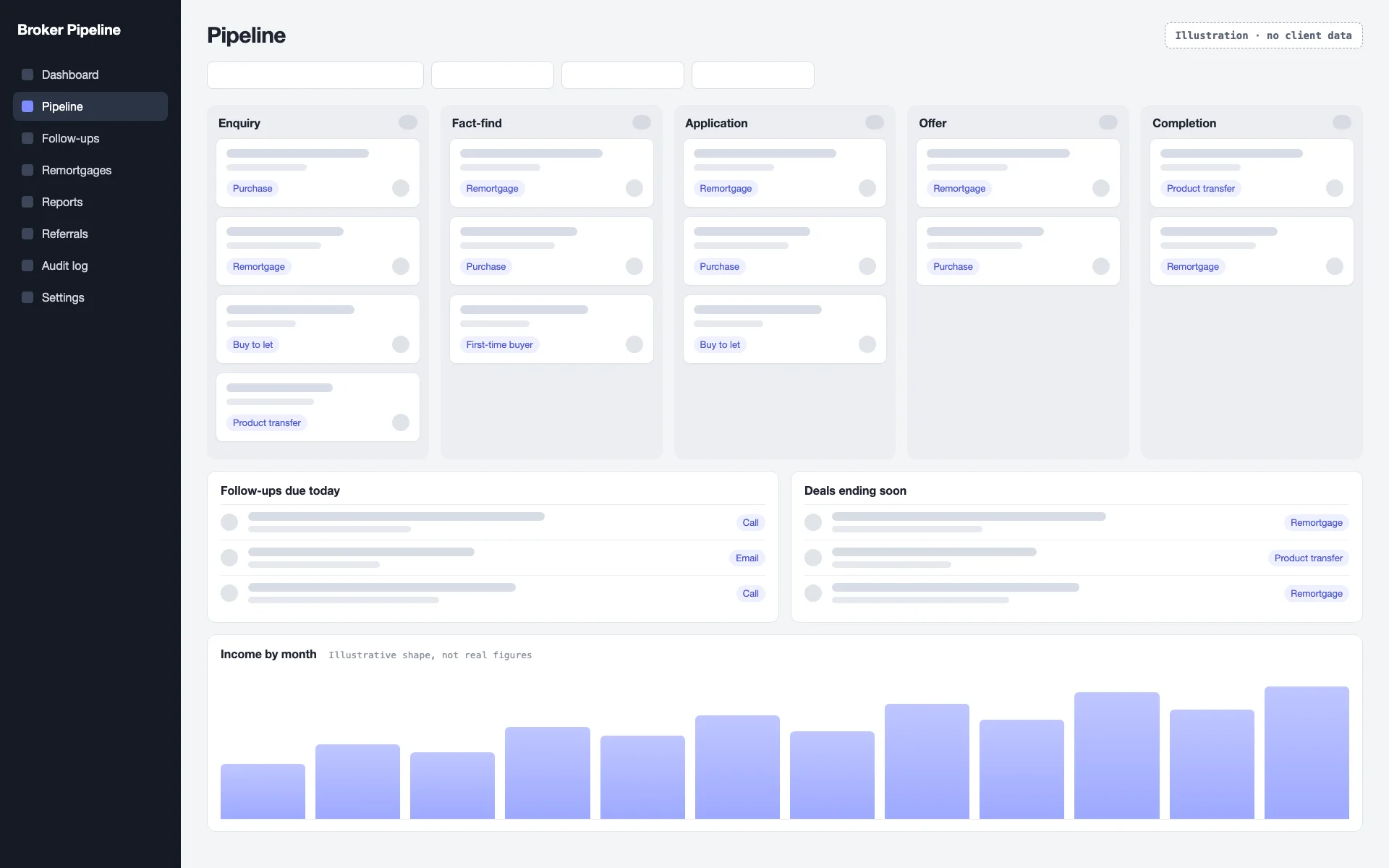Click the Reports sidebar icon
Image resolution: width=1389 pixels, height=868 pixels.
pos(27,202)
